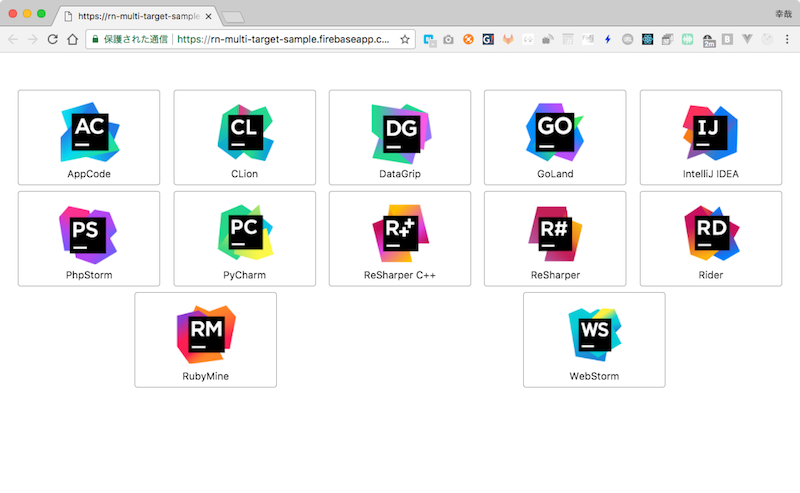Select the PhpStorm PS logo
The height and width of the screenshot is (493, 800).
click(x=88, y=235)
